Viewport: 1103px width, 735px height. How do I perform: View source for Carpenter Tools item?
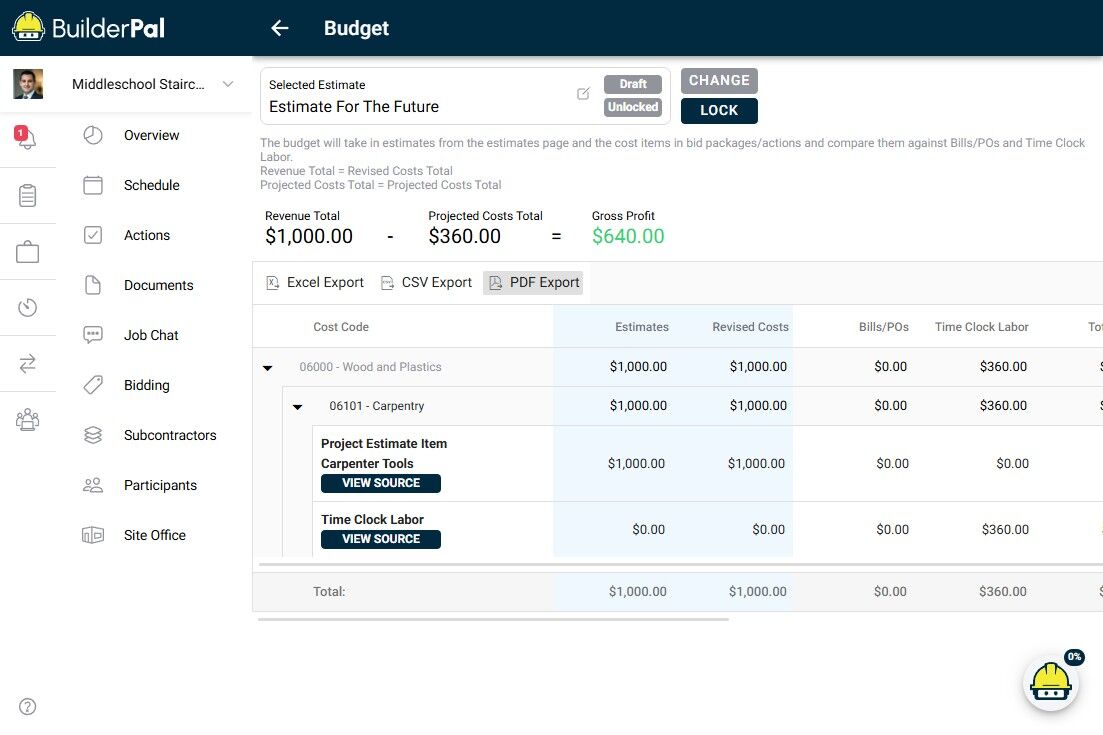coord(380,483)
